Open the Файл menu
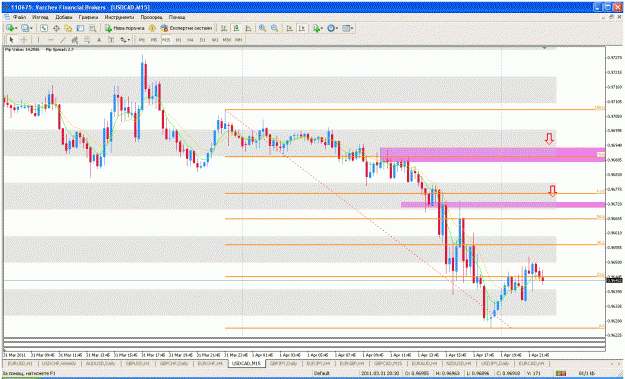Viewport: 625px width, 379px height. (x=20, y=18)
